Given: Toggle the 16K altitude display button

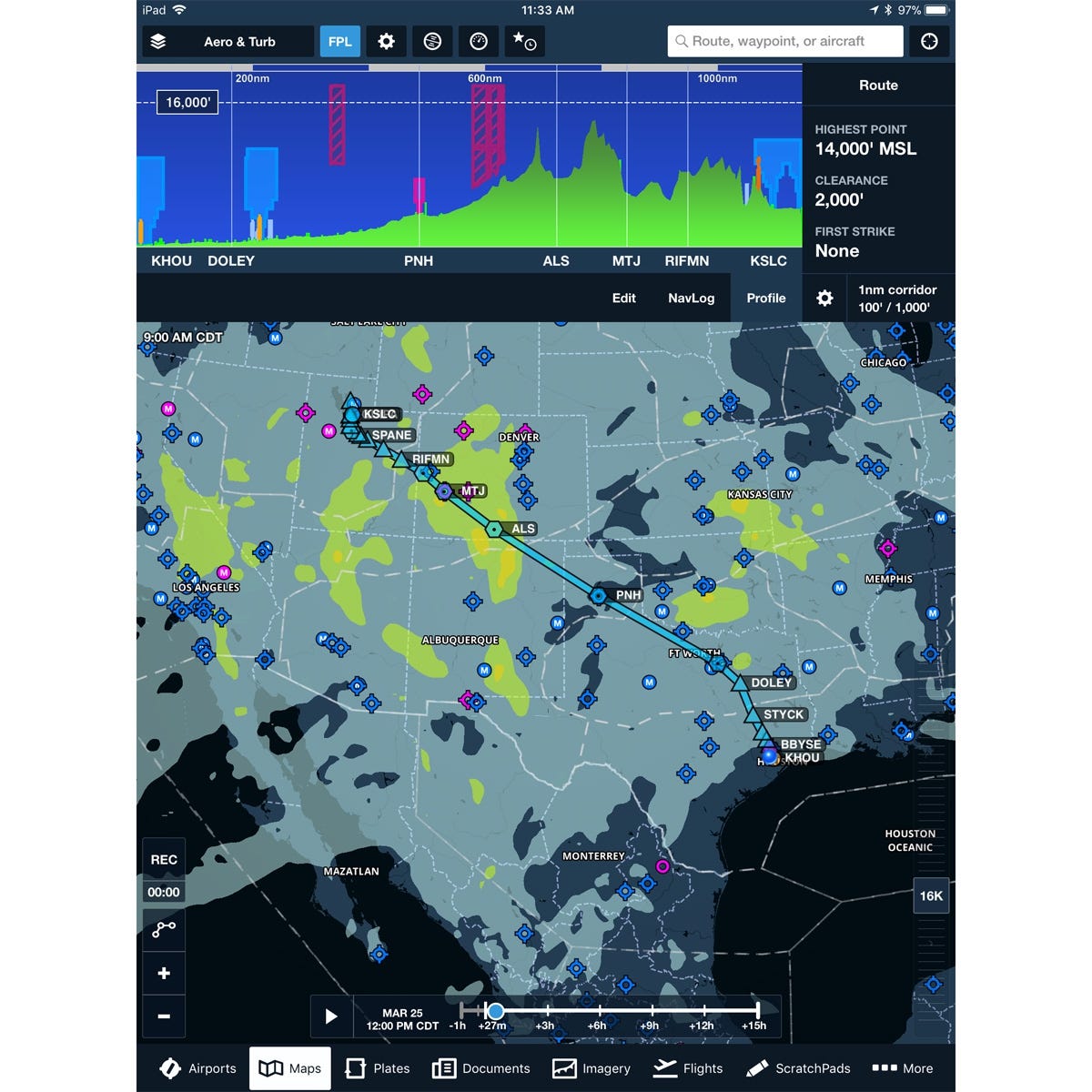Looking at the screenshot, I should tap(931, 895).
